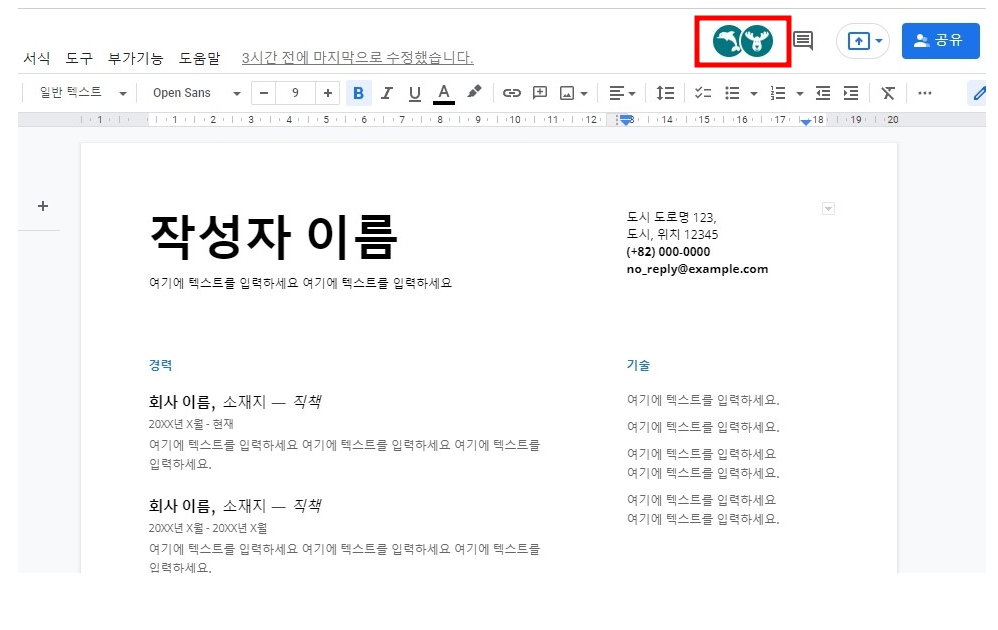Image resolution: width=998 pixels, height=630 pixels.
Task: Open the comment history icon
Action: pyautogui.click(x=803, y=41)
